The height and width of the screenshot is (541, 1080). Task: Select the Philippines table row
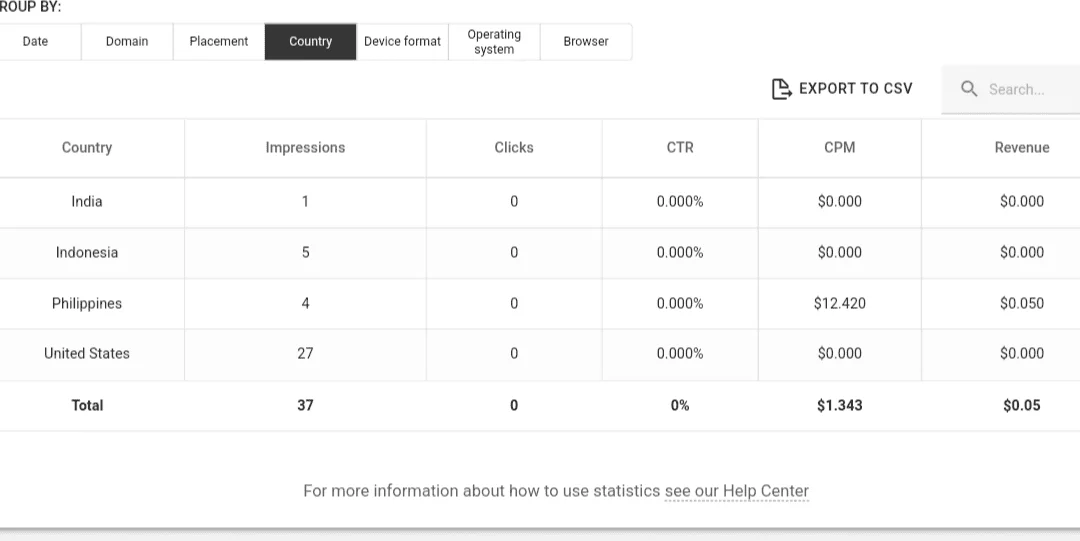point(540,303)
